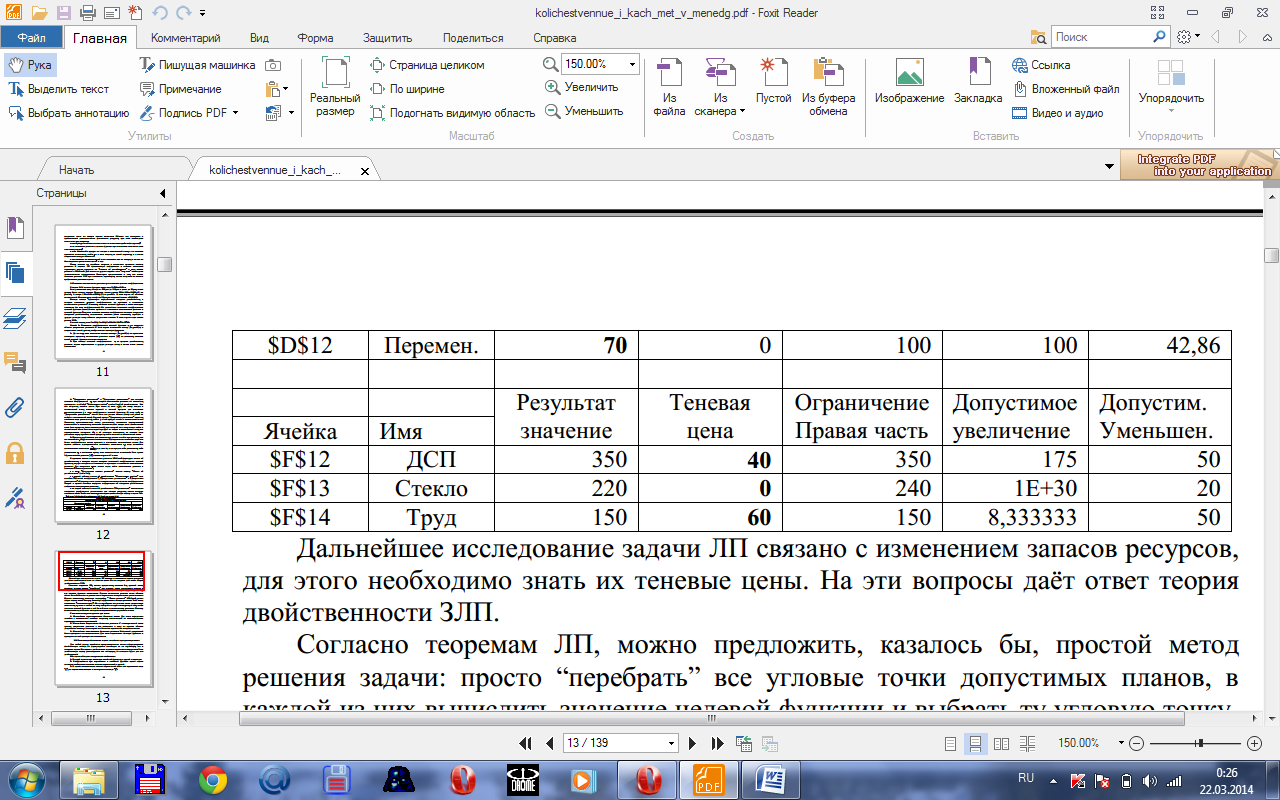Open the tab list dropdown arrow

click(x=1108, y=166)
